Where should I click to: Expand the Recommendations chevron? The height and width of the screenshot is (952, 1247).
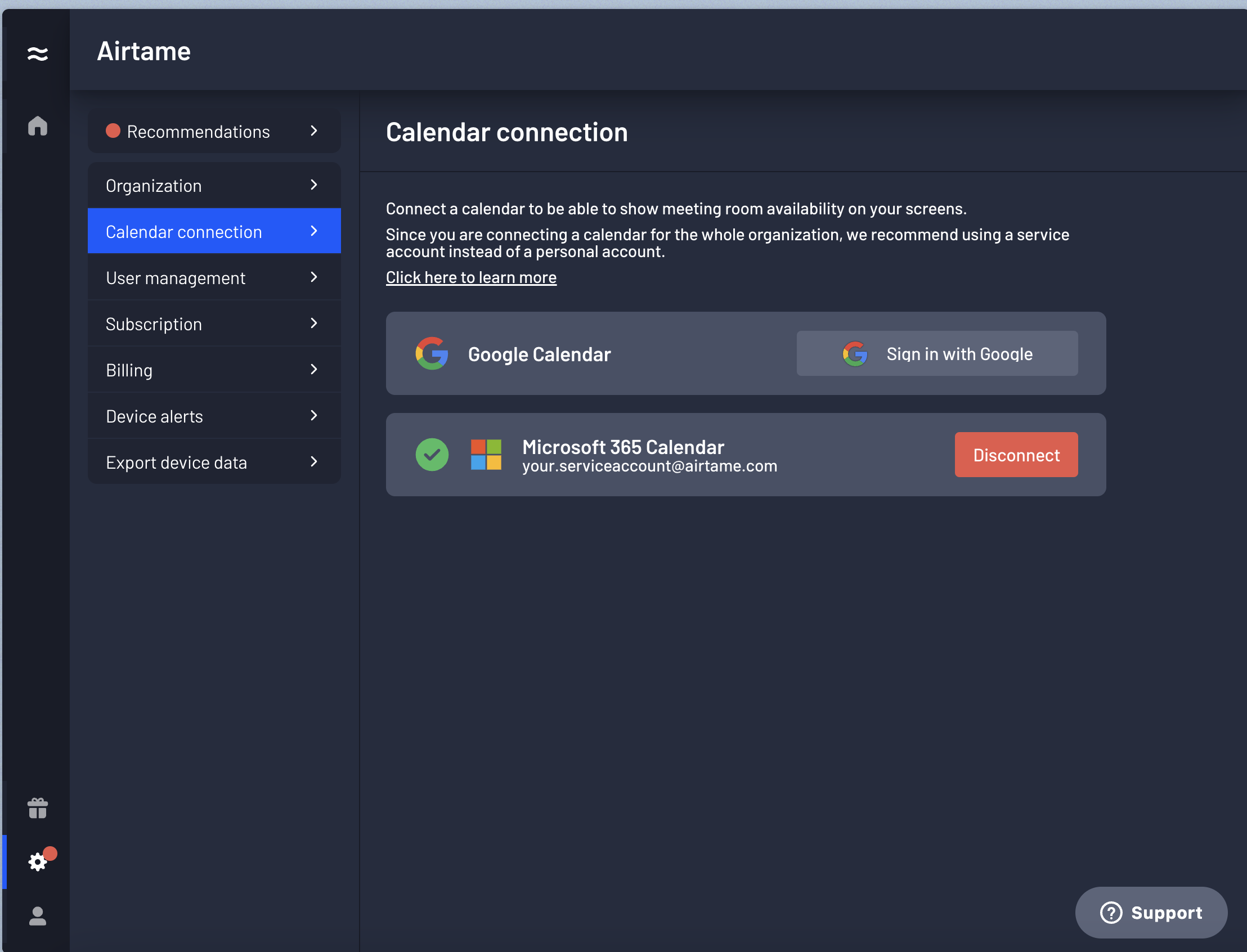314,131
